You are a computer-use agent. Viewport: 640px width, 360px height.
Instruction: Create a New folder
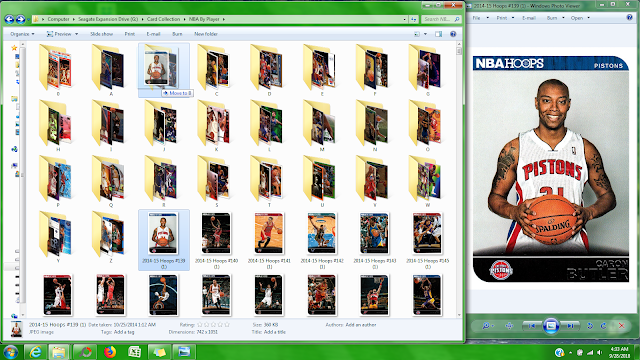[206, 34]
